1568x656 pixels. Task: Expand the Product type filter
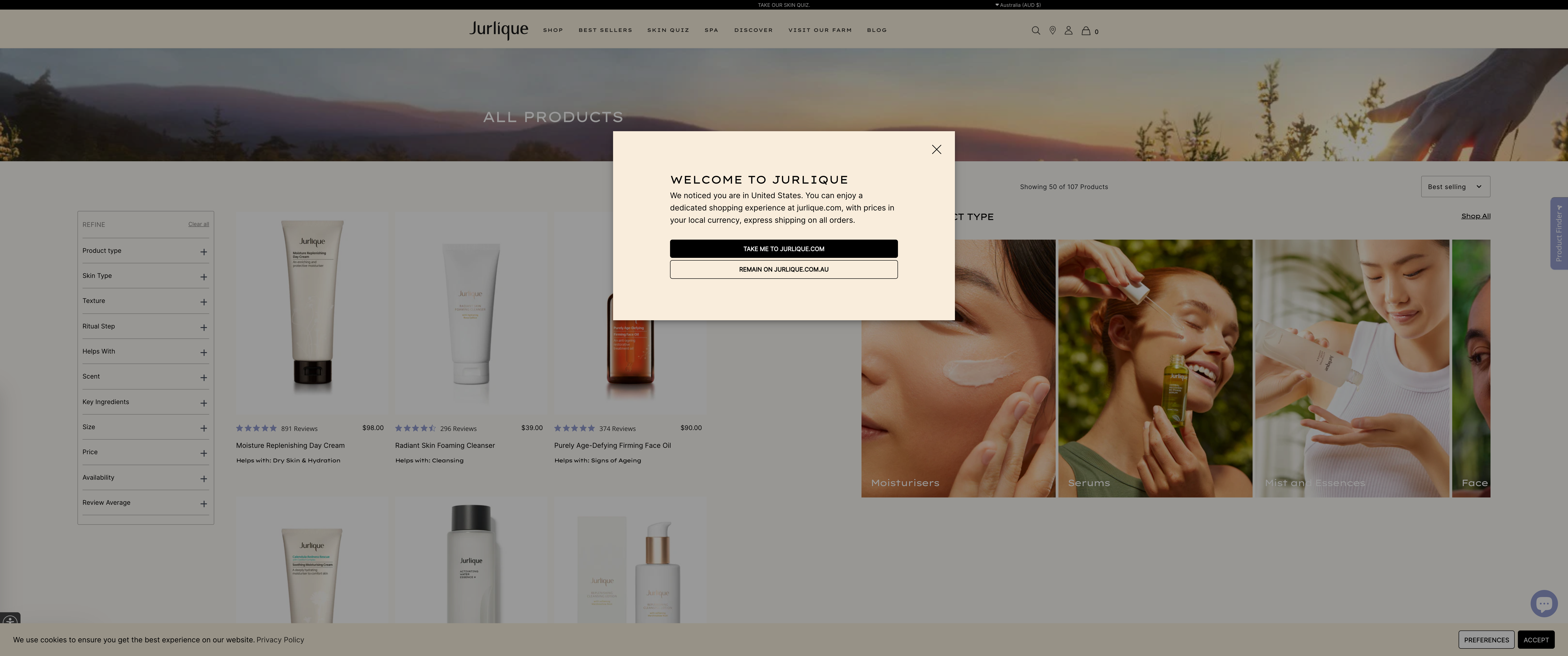[204, 251]
